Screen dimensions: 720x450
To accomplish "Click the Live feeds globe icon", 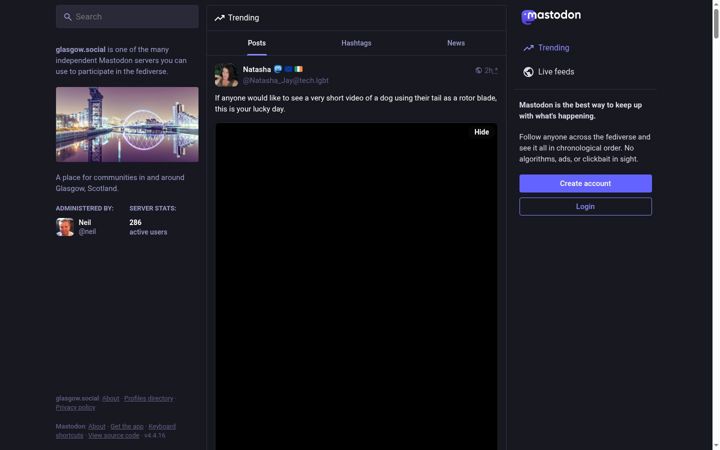I will pos(529,72).
